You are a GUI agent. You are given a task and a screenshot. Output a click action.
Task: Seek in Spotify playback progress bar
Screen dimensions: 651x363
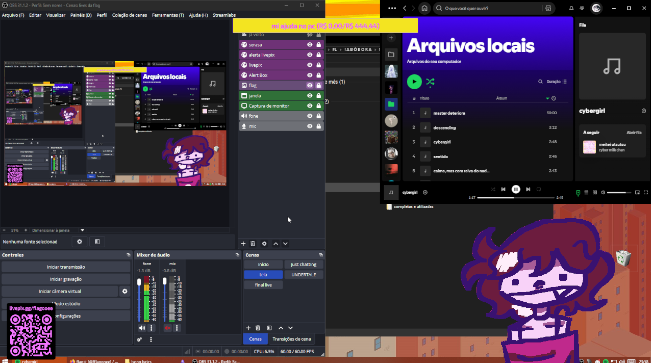click(516, 198)
